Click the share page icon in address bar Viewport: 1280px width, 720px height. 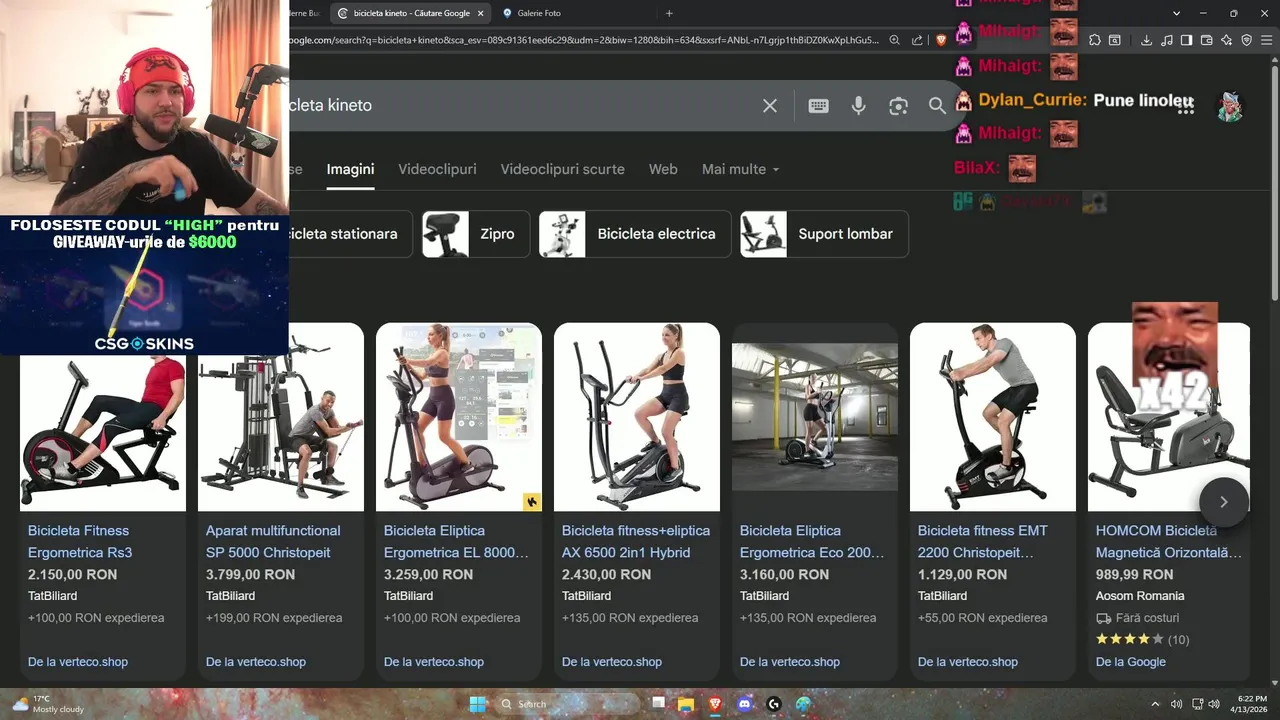(x=917, y=40)
